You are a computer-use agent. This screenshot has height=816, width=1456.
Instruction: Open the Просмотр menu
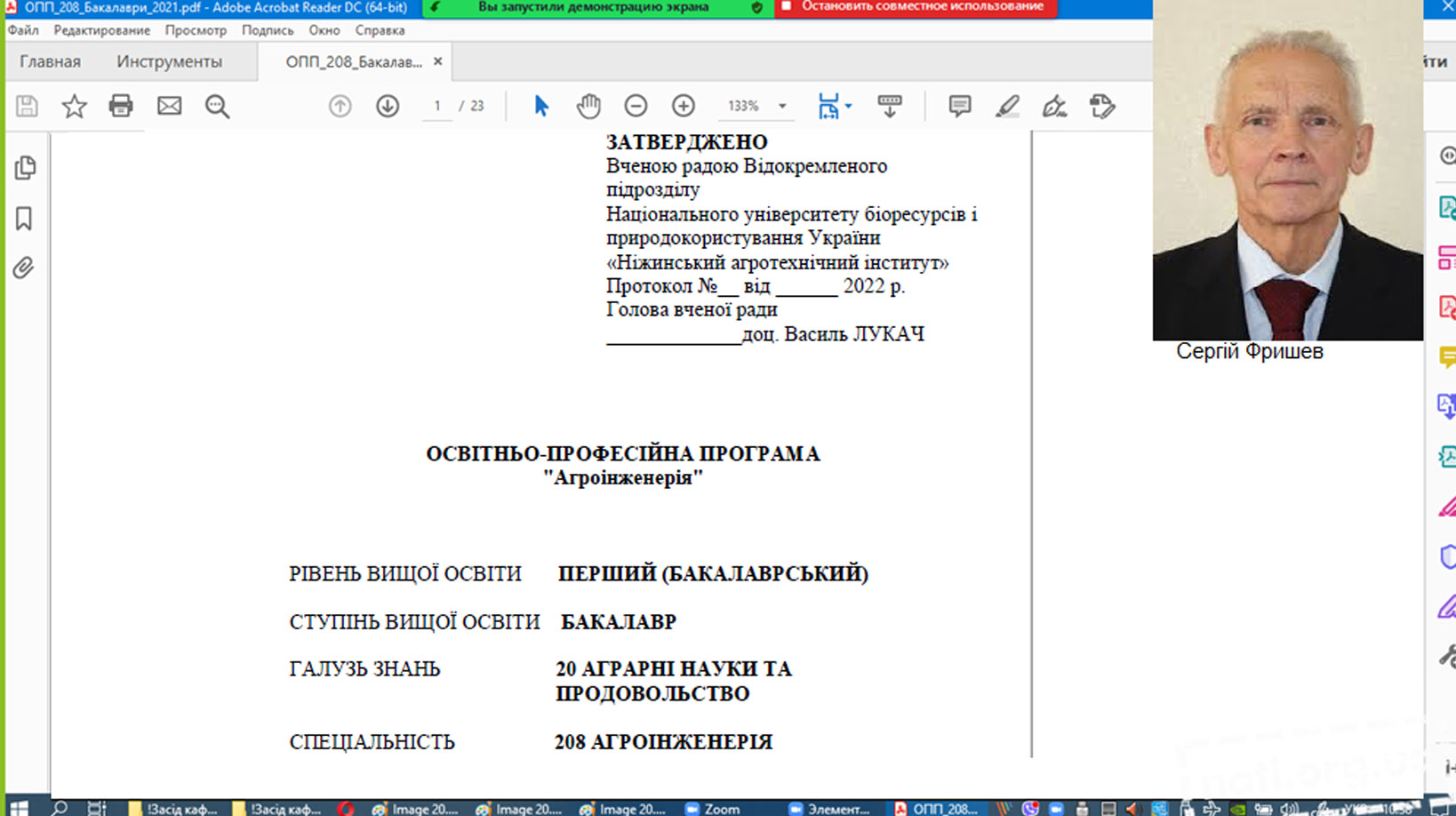[196, 30]
